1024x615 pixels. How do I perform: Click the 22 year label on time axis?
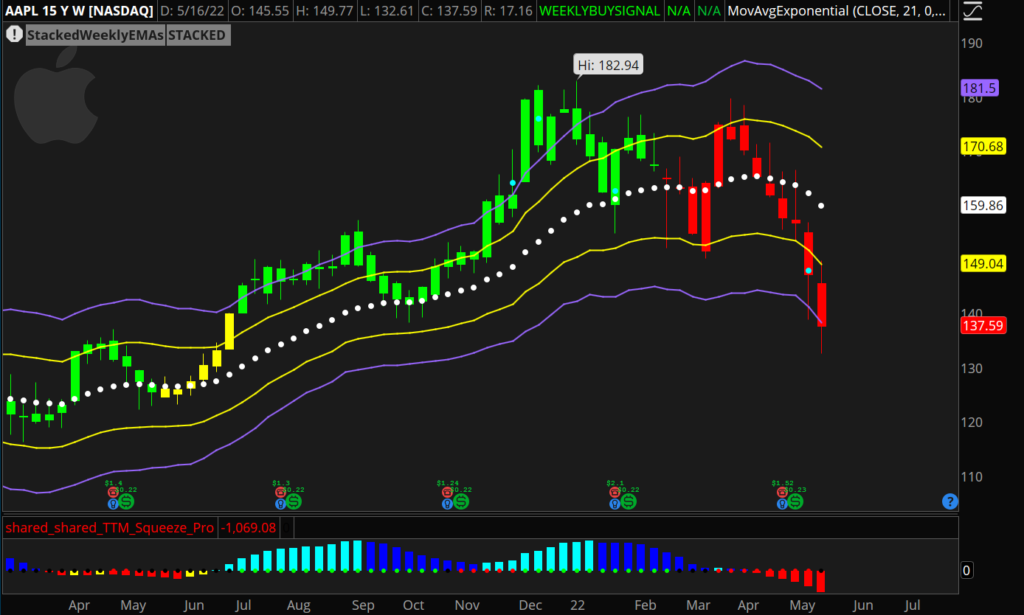tap(577, 605)
